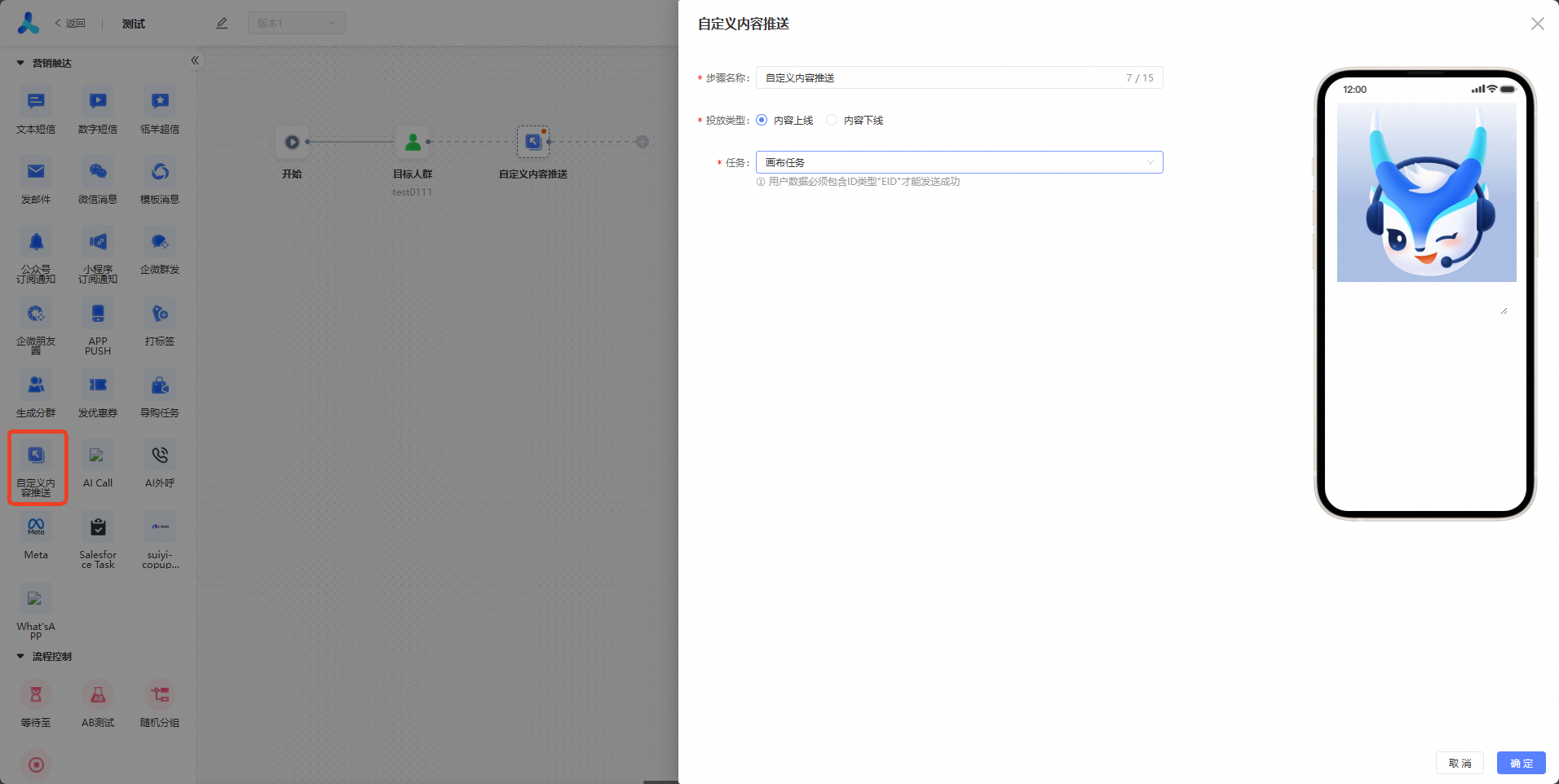Close the 自定义内容推送 drawer

click(x=1537, y=24)
